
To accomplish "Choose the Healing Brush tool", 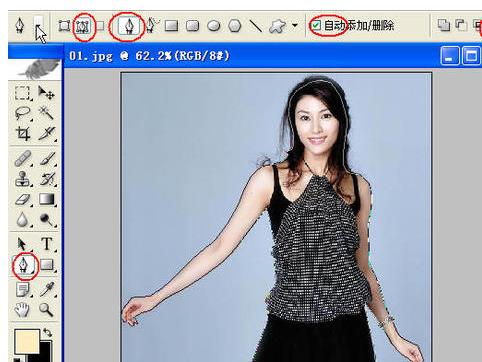I will [x=23, y=158].
